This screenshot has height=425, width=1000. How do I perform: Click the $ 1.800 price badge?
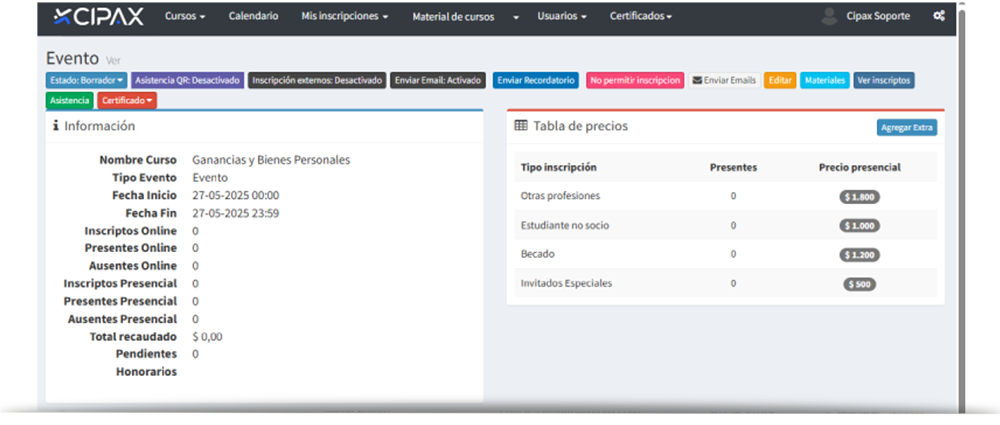point(859,197)
